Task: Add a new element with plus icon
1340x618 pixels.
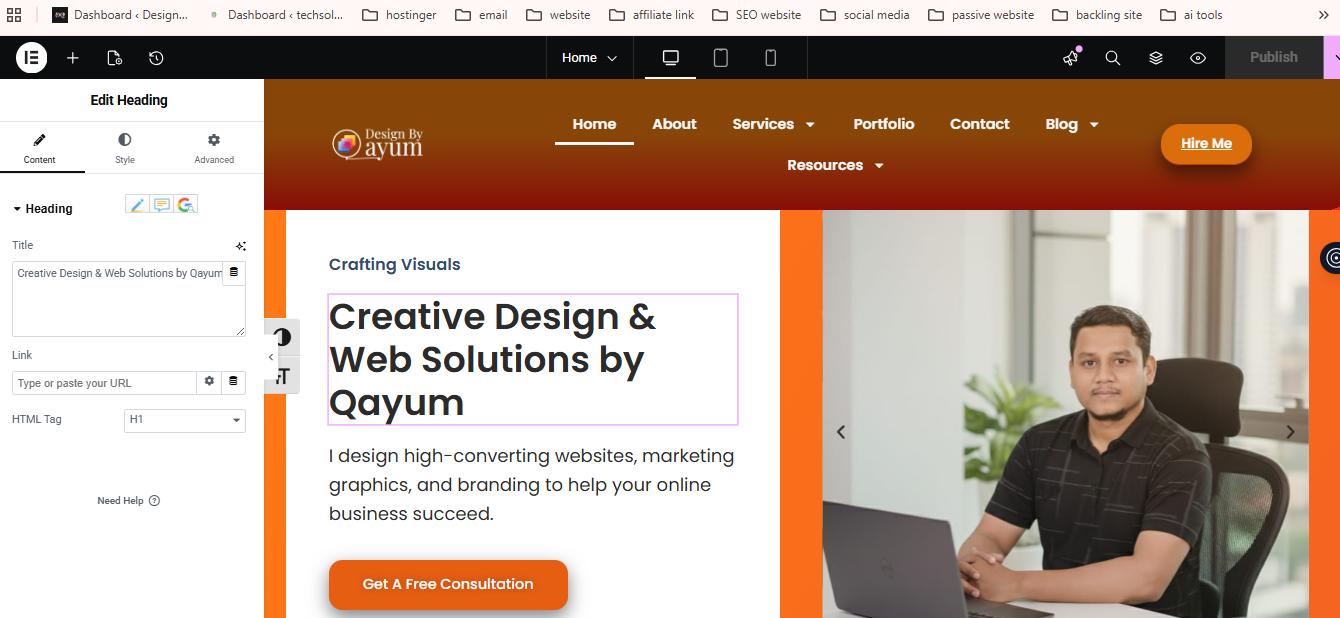Action: [73, 58]
